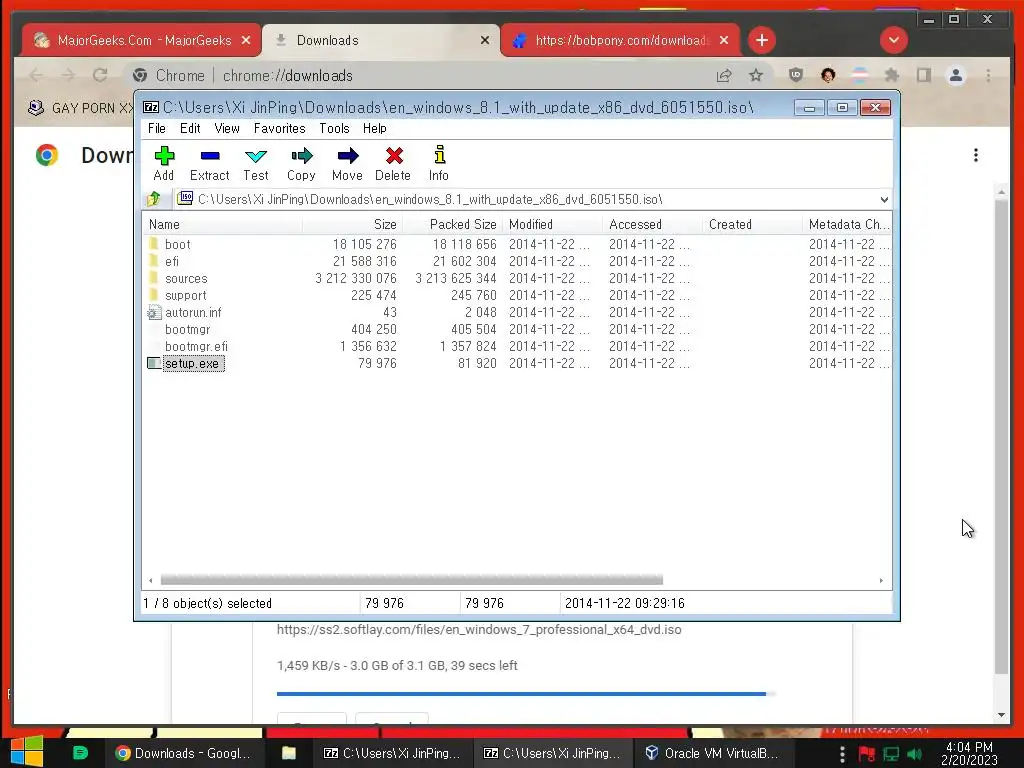Switch to the Oracle VM VirtualBox taskbar button
Viewport: 1024px width, 768px height.
tap(712, 753)
